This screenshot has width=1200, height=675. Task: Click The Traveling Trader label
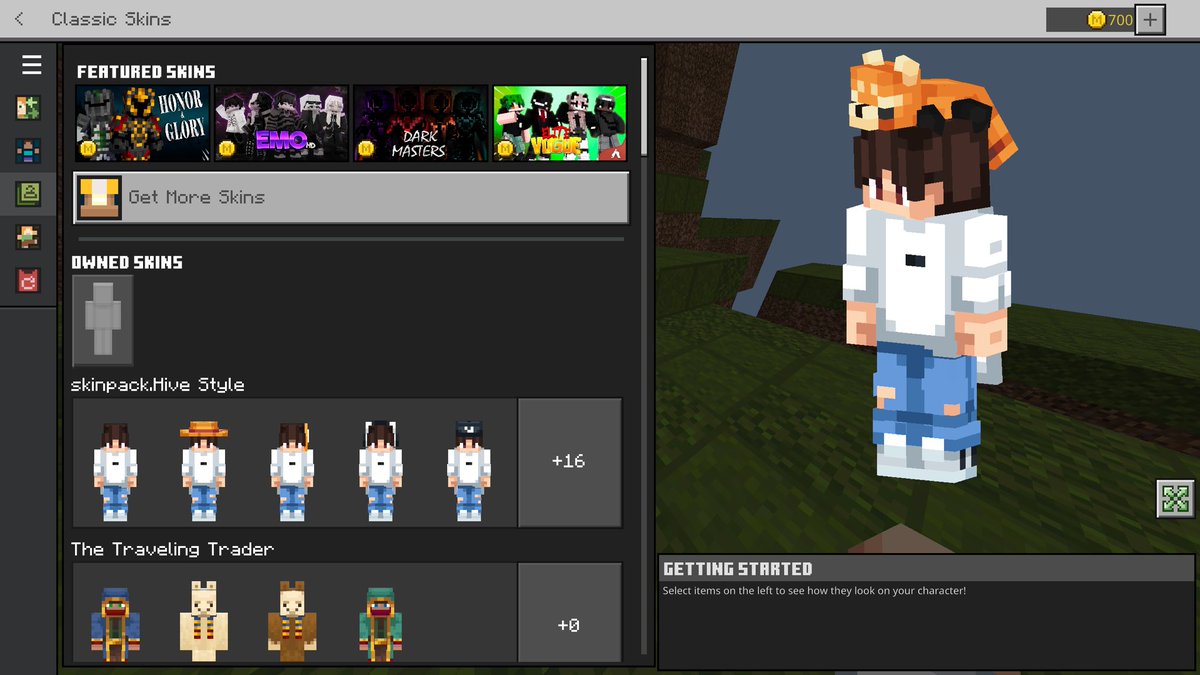click(x=172, y=549)
